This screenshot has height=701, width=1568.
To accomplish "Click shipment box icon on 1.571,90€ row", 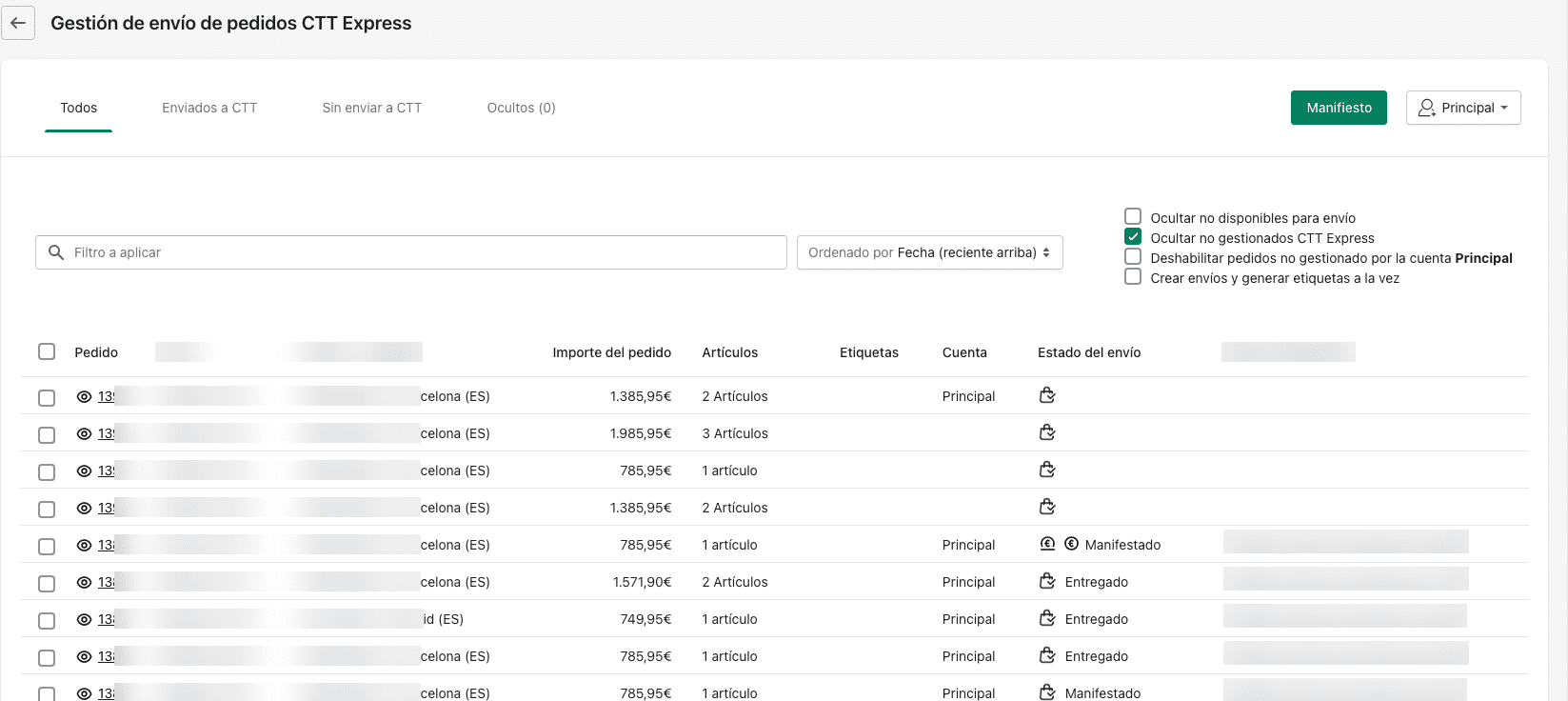I will 1047,581.
